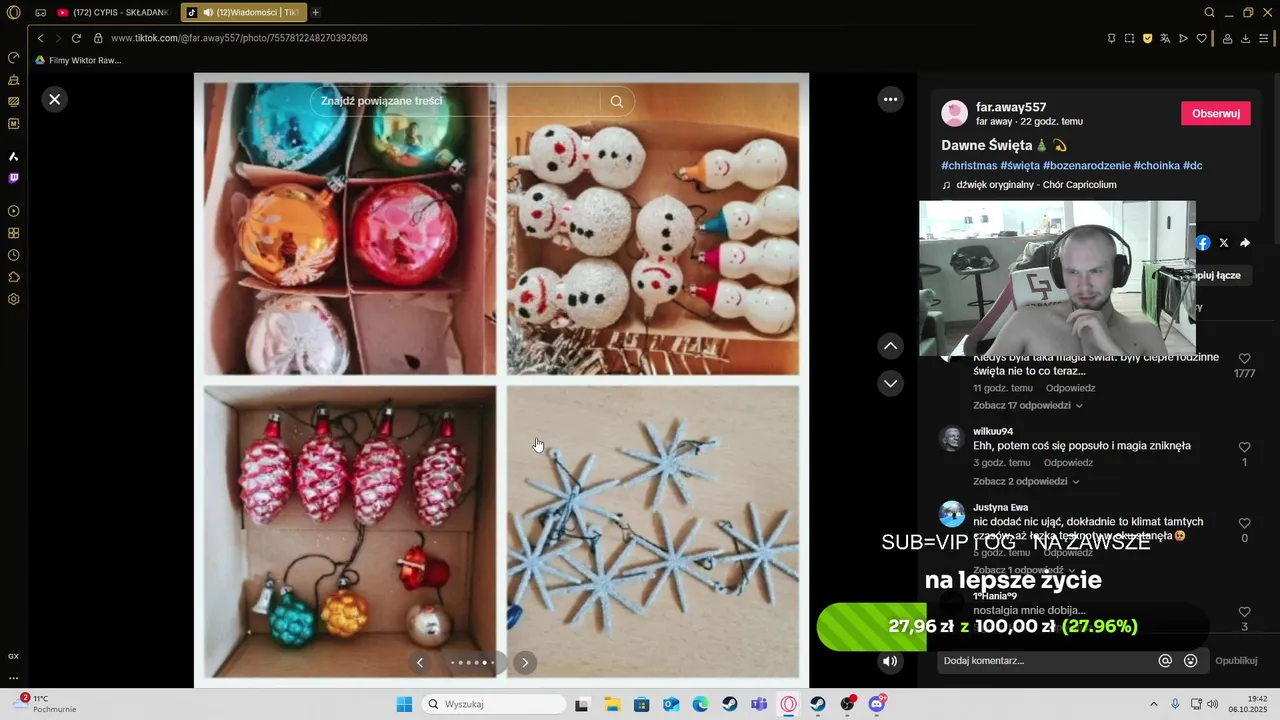This screenshot has height=720, width=1280.
Task: Open Twitch in the Opera sidebar
Action: [13, 178]
